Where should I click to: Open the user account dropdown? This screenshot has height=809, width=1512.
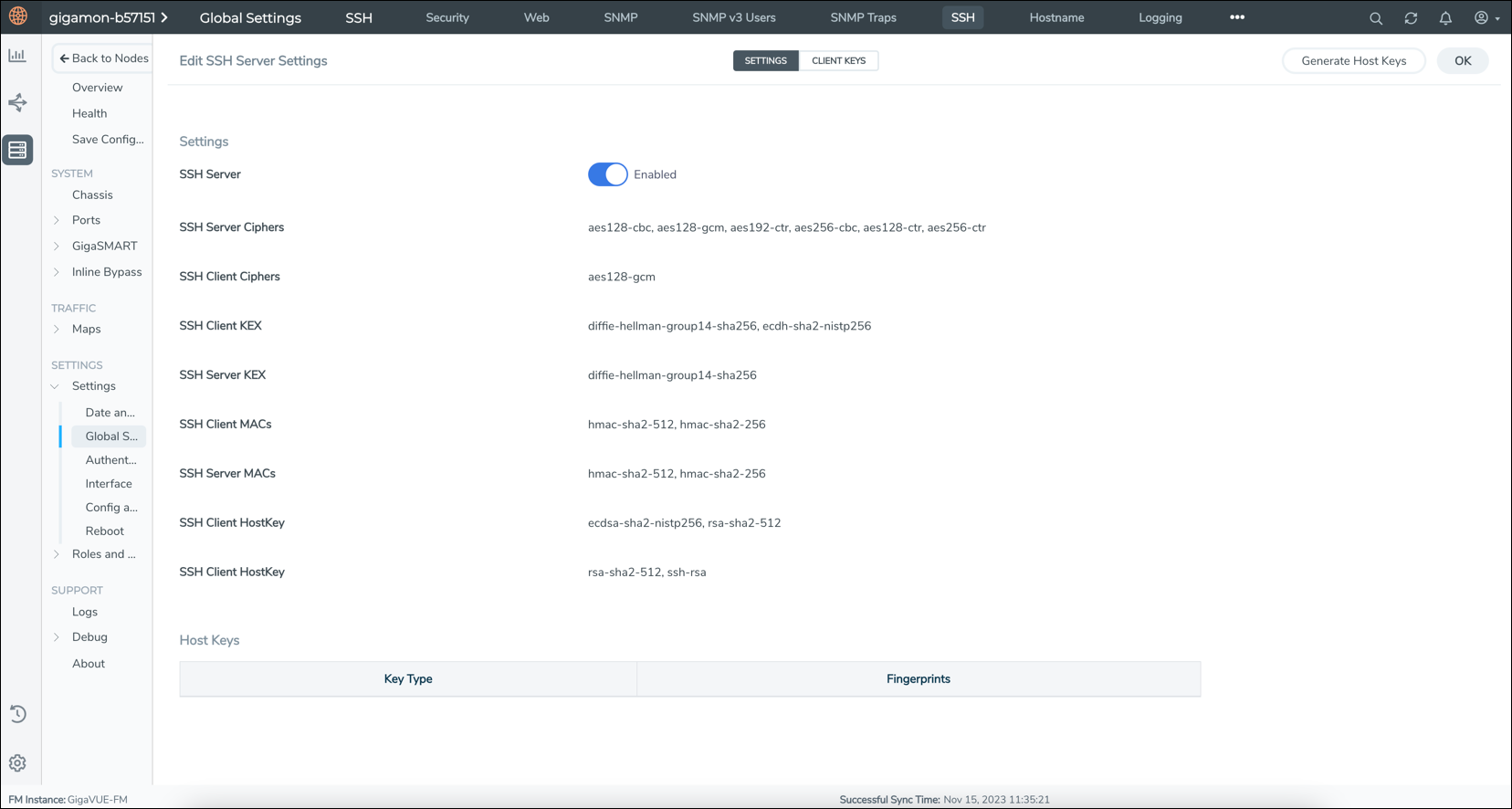(1486, 18)
